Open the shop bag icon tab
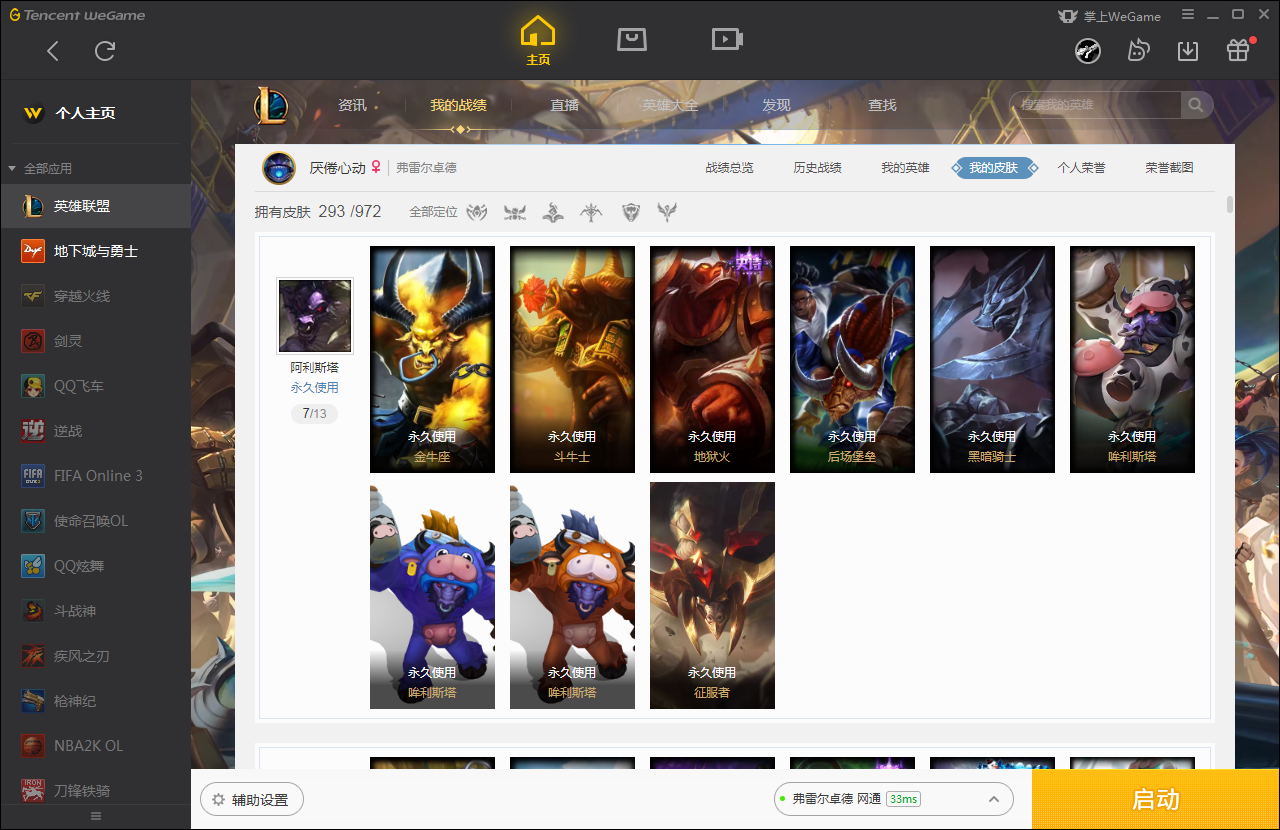 click(x=632, y=39)
